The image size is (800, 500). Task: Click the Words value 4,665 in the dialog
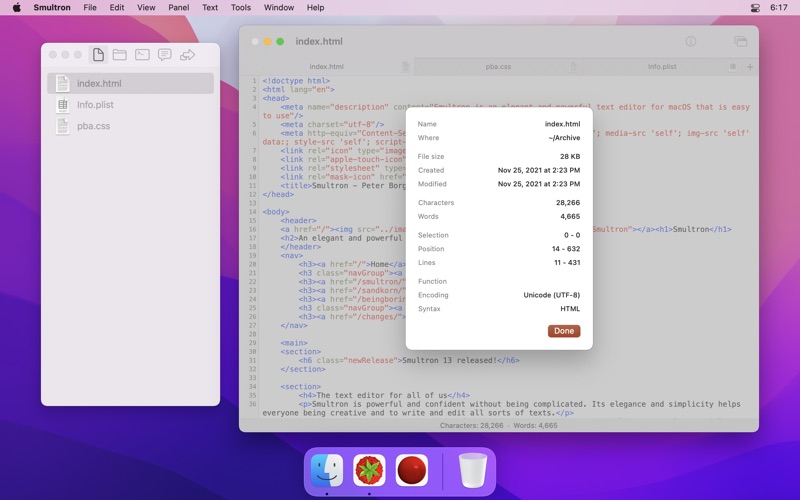tap(570, 216)
